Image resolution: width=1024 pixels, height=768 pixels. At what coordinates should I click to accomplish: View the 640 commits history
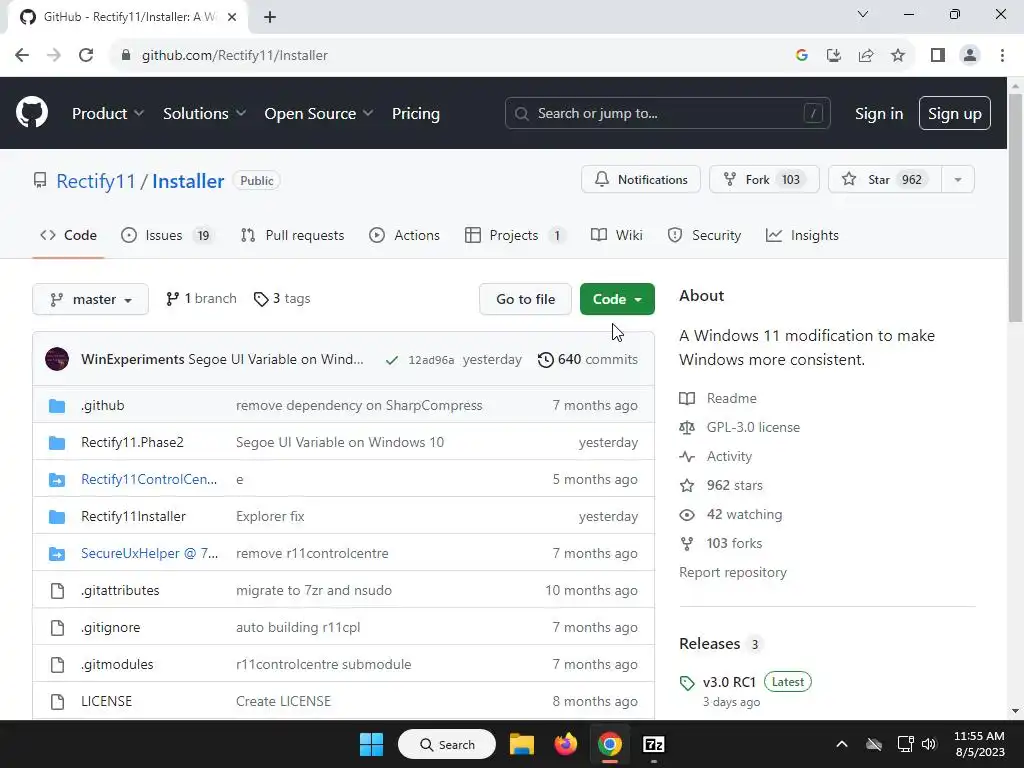[588, 360]
